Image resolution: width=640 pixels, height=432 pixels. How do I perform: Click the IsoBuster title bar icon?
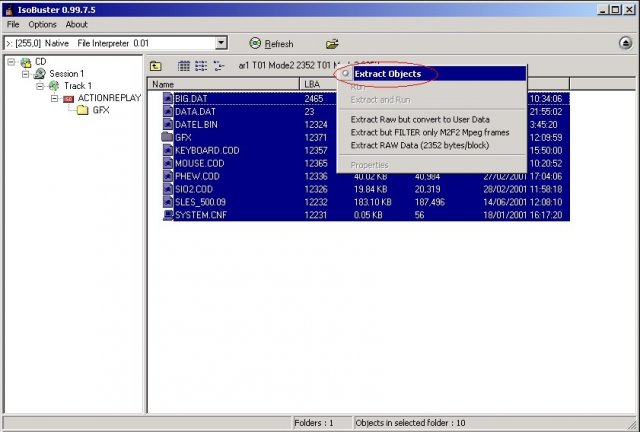pyautogui.click(x=9, y=10)
